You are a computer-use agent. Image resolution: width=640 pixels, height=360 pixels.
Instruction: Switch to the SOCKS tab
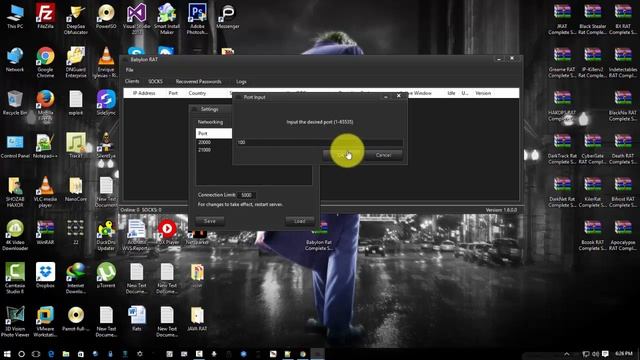(x=155, y=82)
